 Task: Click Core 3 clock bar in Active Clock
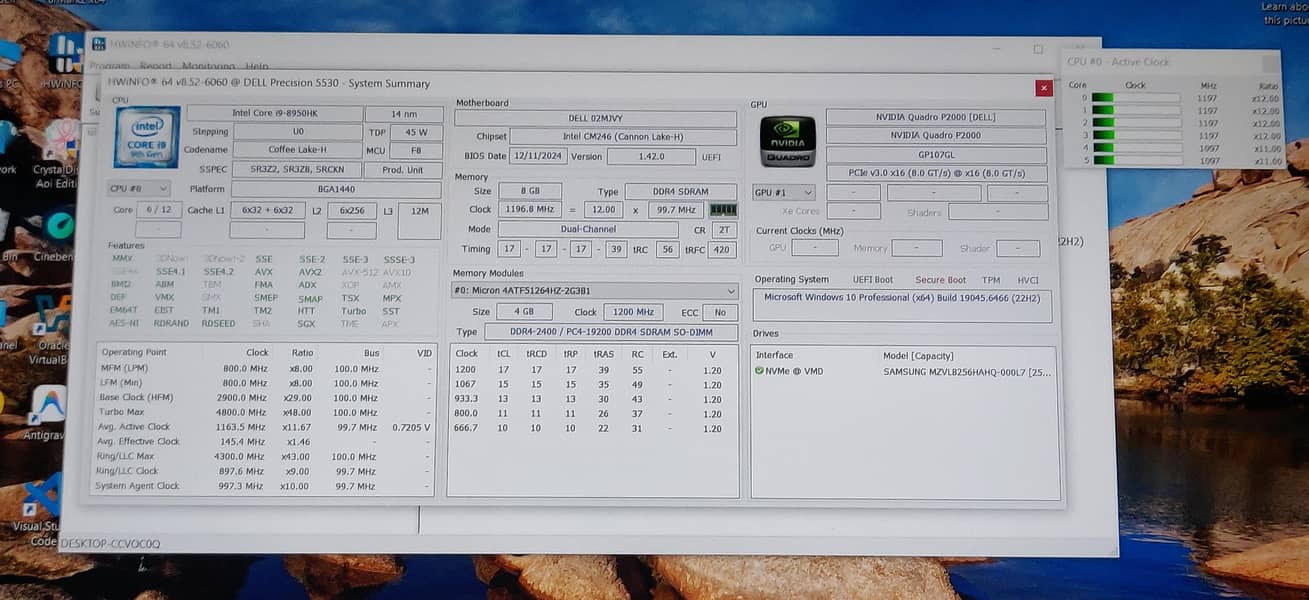click(x=1135, y=135)
